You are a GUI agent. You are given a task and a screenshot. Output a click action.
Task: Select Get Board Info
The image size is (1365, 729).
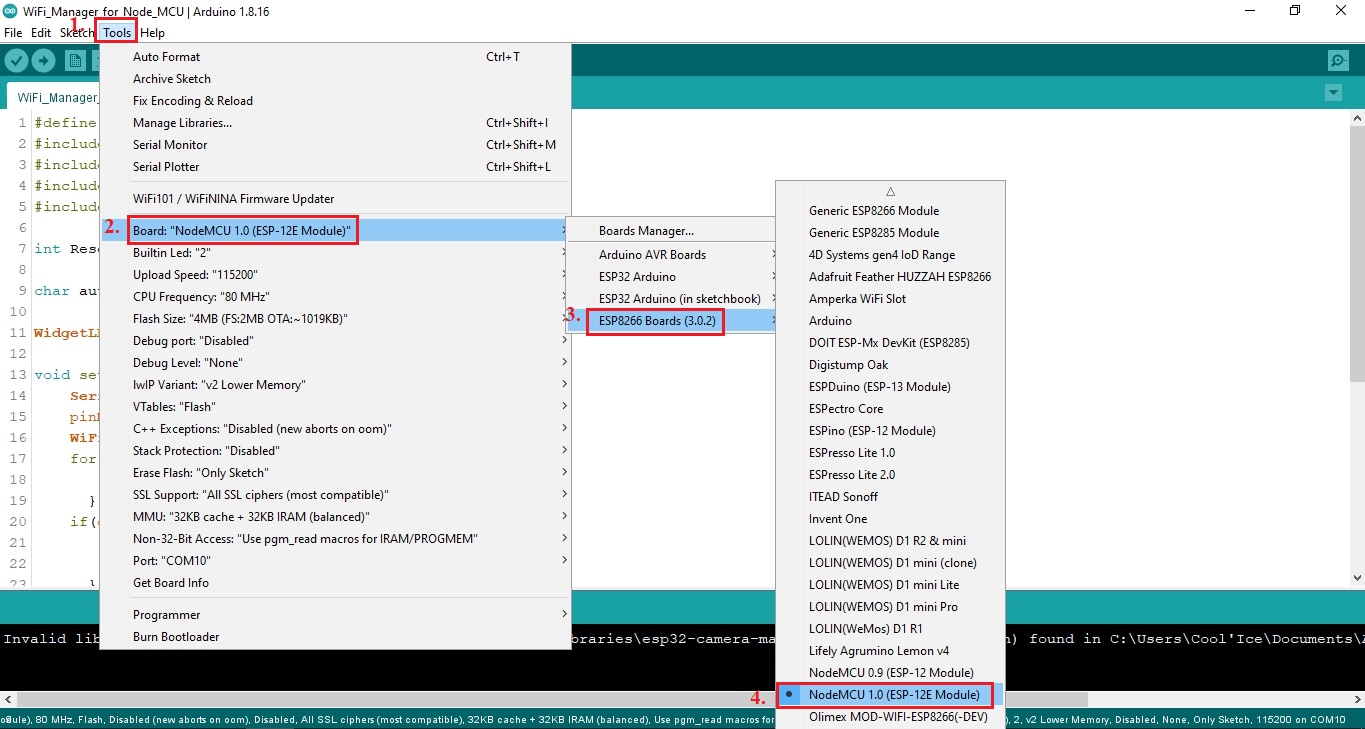click(336, 583)
